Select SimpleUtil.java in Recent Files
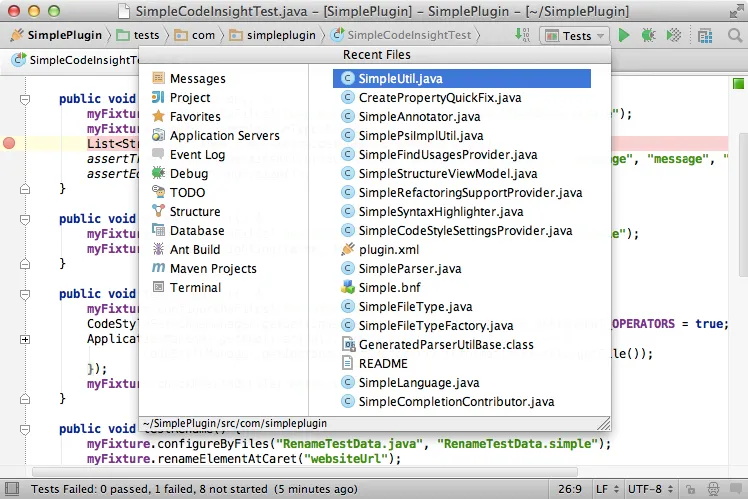Viewport: 748px width, 499px height. [x=462, y=78]
